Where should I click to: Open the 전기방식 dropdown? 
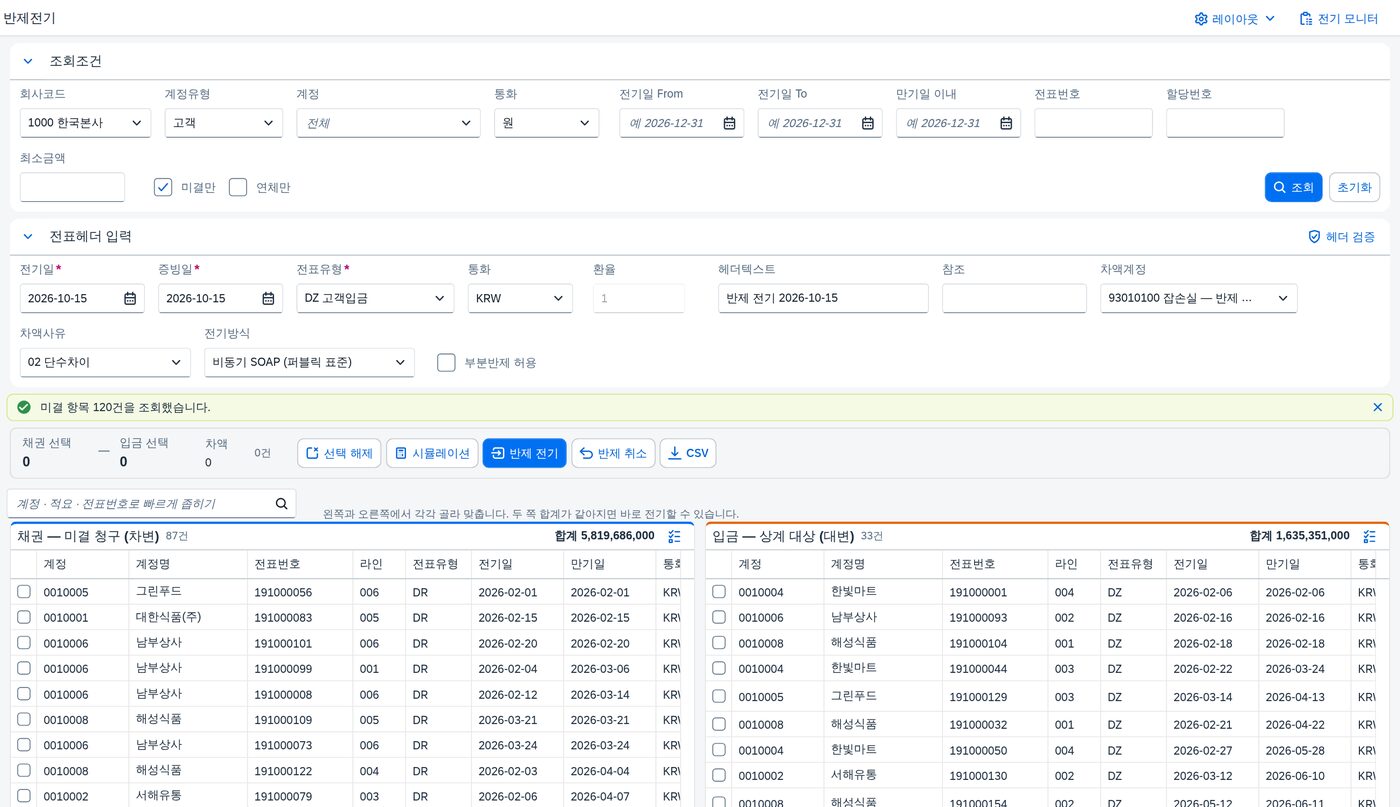[309, 362]
